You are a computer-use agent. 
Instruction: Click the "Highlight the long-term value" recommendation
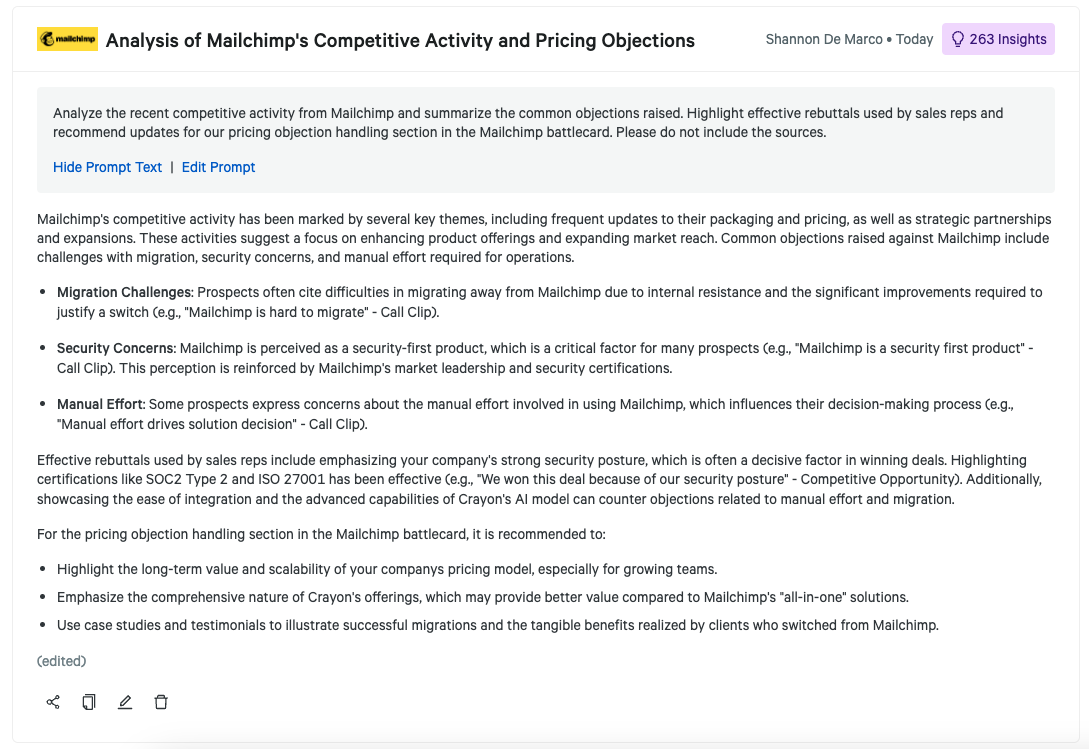coord(386,569)
